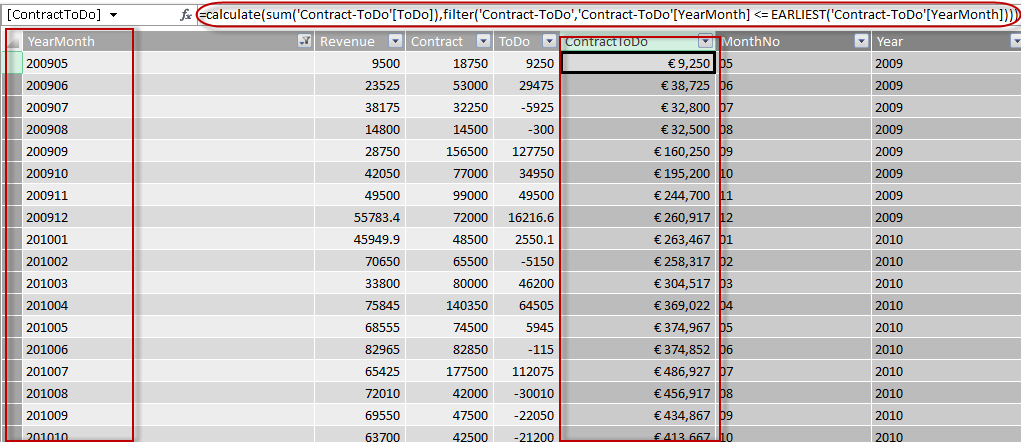This screenshot has height=442, width=1021.
Task: Click the select-all corner of the table
Action: click(x=11, y=41)
